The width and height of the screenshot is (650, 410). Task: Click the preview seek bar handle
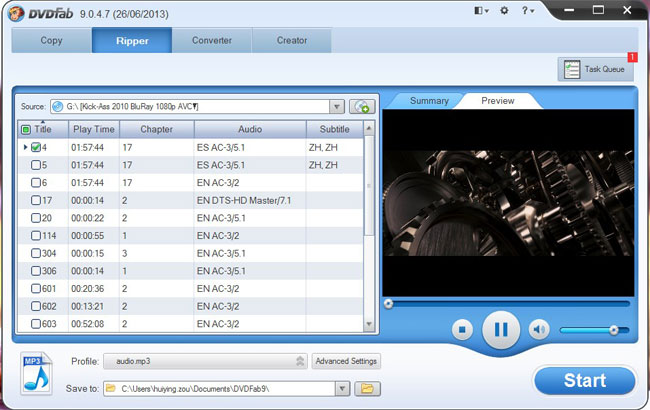[388, 304]
